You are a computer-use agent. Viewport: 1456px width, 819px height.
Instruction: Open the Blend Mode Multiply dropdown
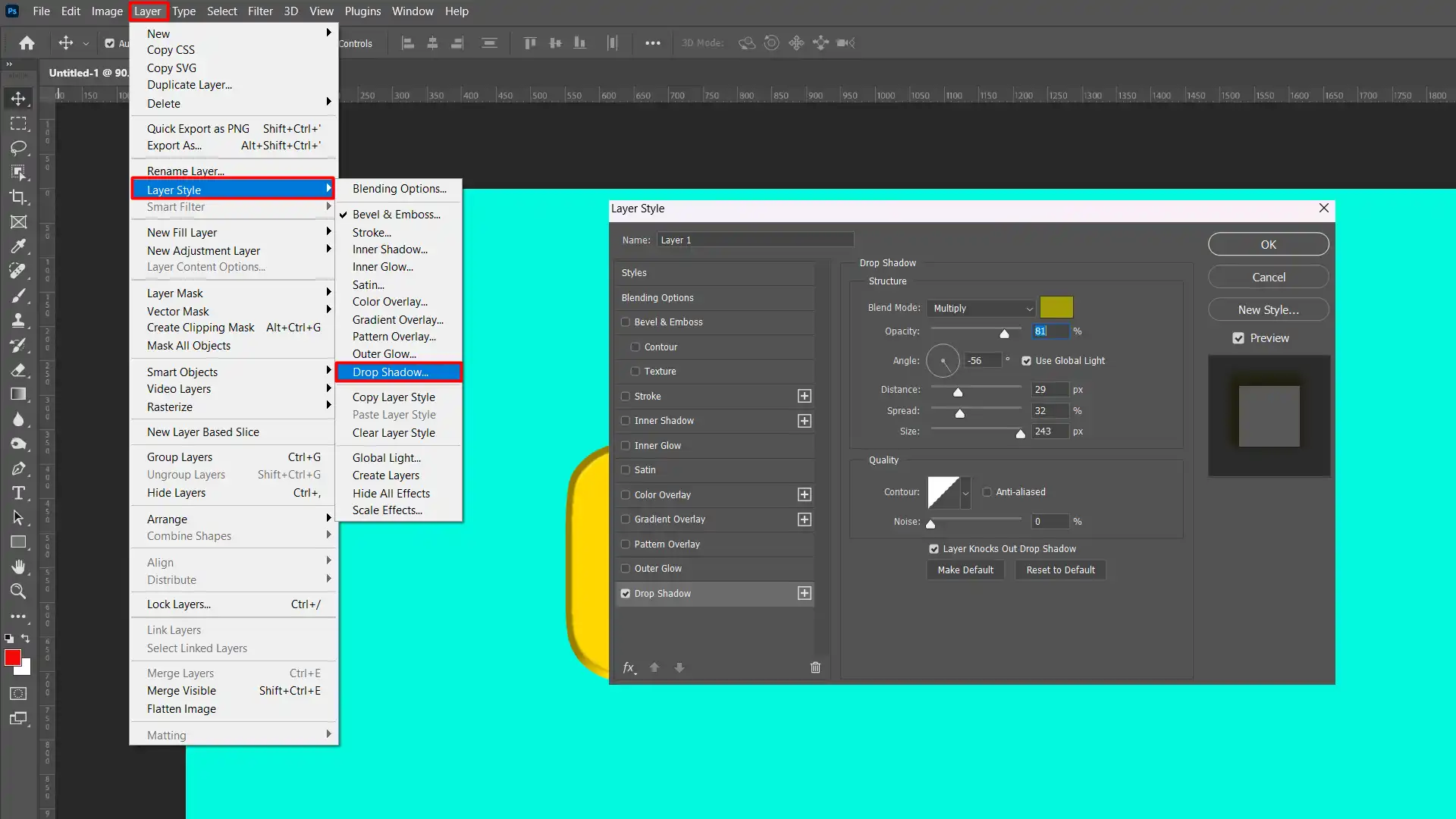[x=981, y=309]
